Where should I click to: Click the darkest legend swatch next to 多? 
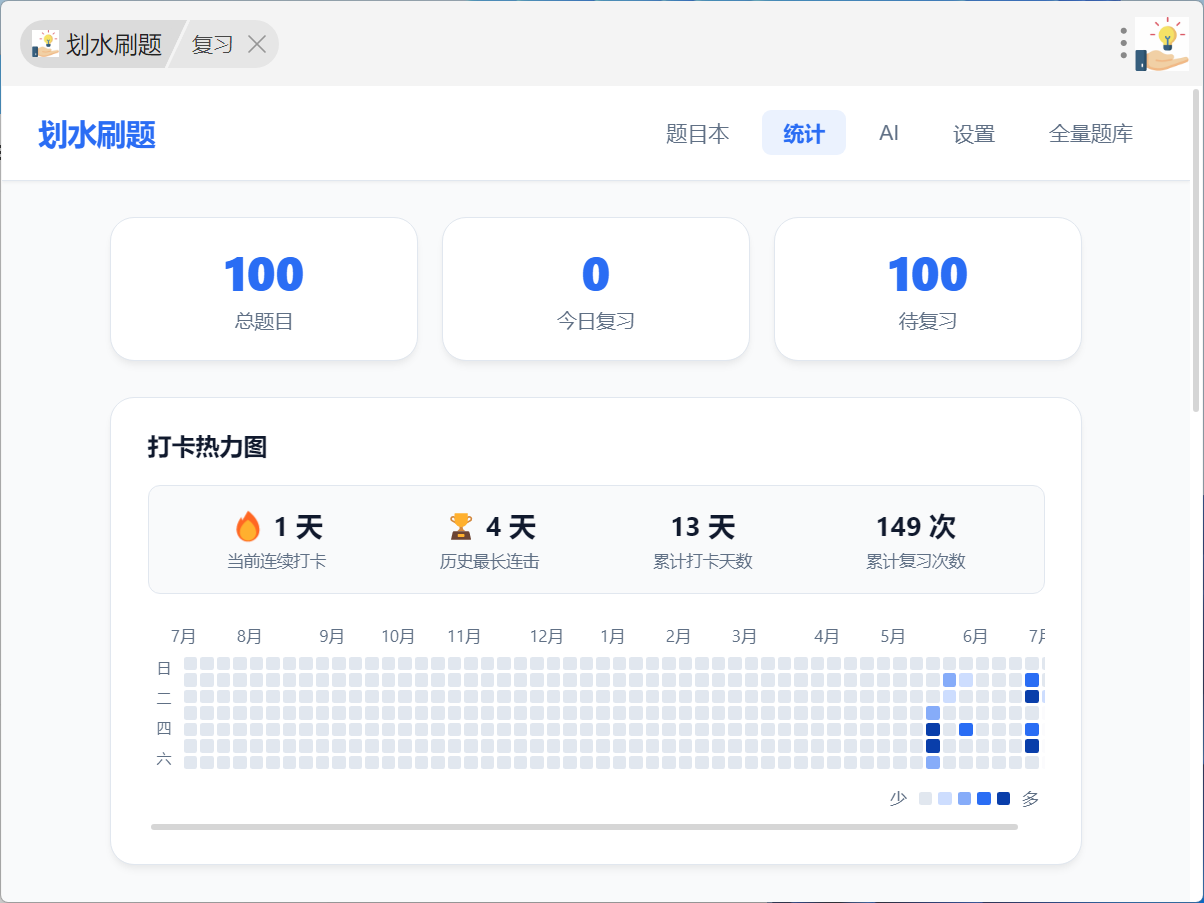[1004, 799]
